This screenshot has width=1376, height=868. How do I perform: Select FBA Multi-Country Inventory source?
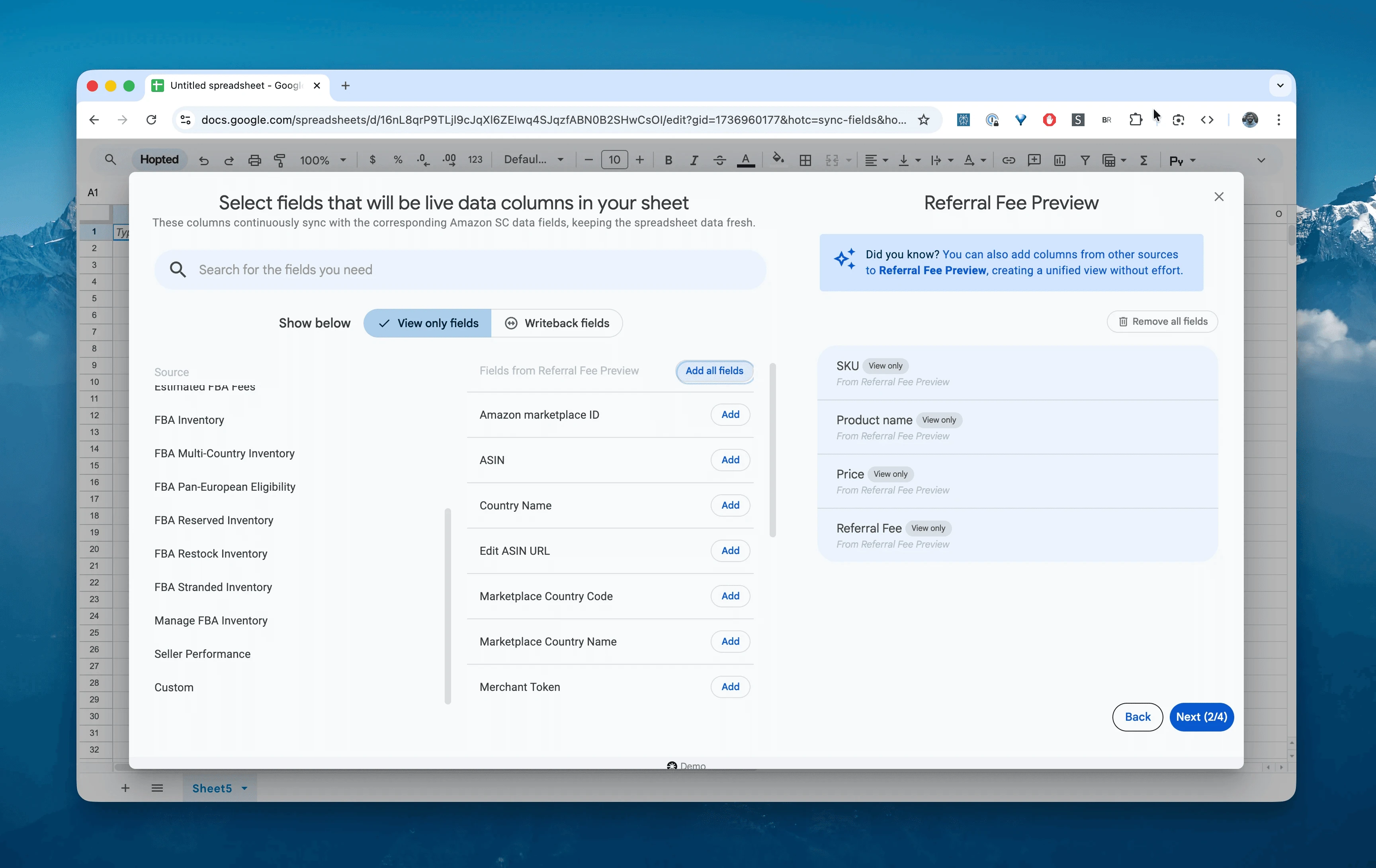pos(225,453)
